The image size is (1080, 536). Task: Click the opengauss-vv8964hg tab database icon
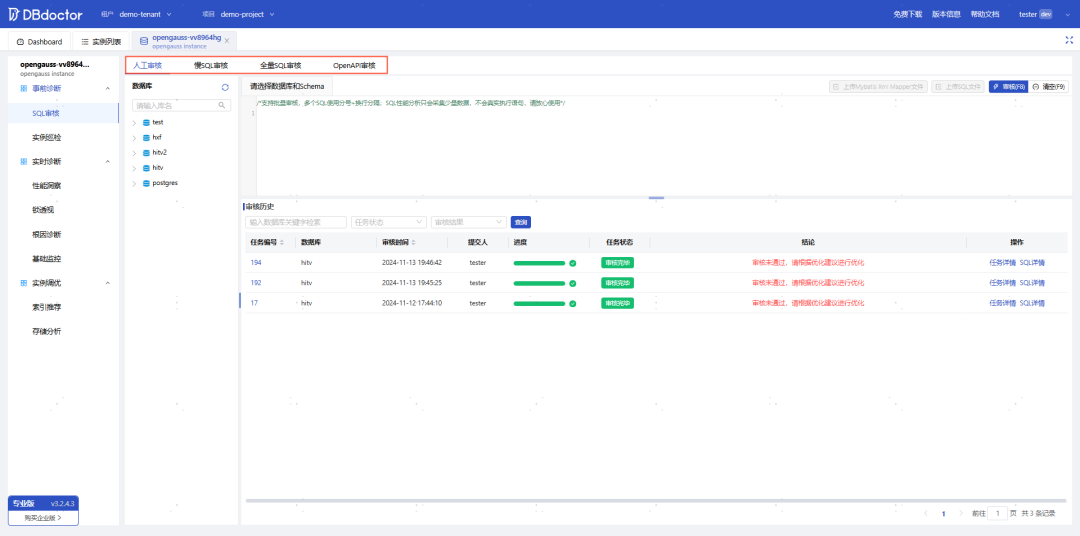coord(144,41)
